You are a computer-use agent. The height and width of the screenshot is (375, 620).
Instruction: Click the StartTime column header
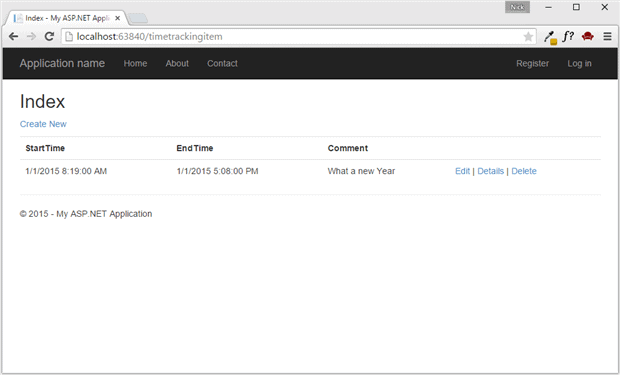coord(45,148)
